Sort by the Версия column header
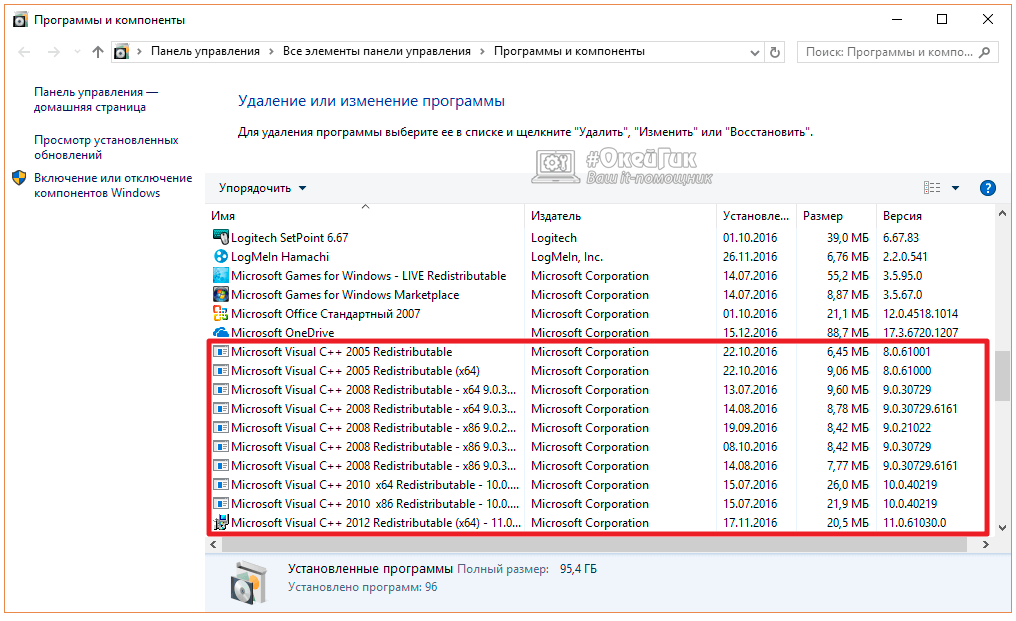Image resolution: width=1016 pixels, height=621 pixels. click(x=935, y=216)
